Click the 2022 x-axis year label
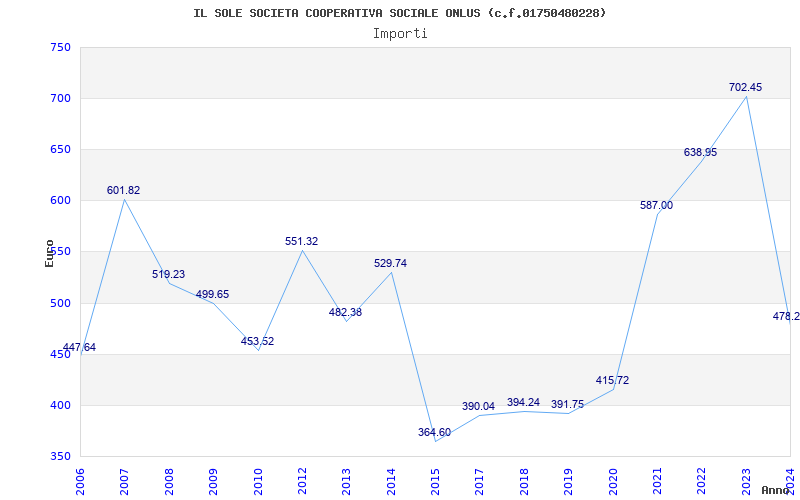 coord(702,481)
